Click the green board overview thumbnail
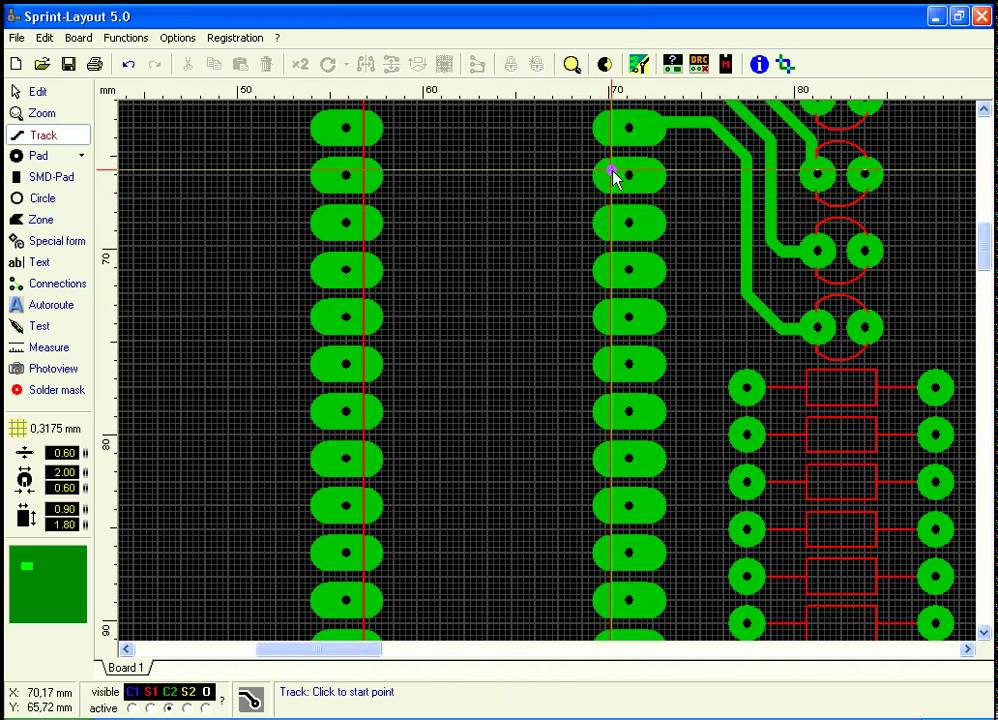The width and height of the screenshot is (998, 720). pyautogui.click(x=48, y=584)
